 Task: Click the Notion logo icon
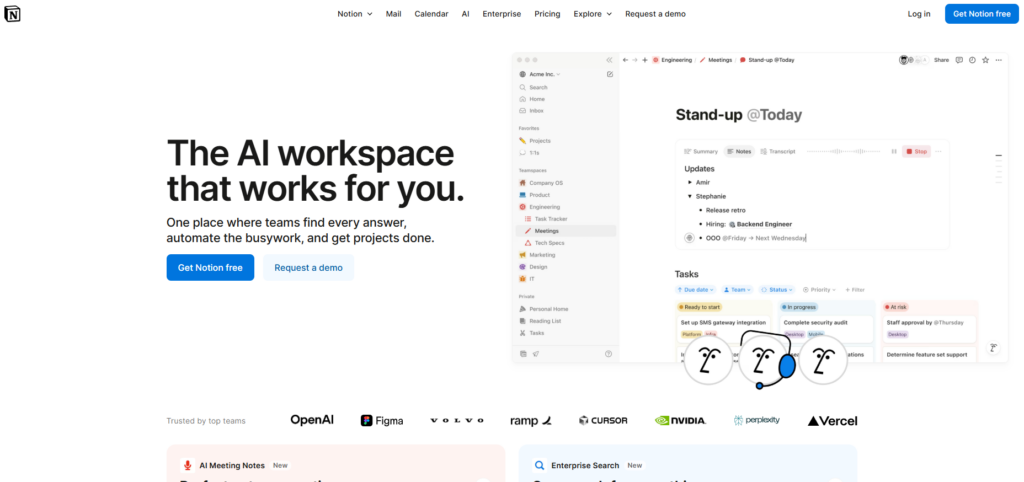point(12,14)
